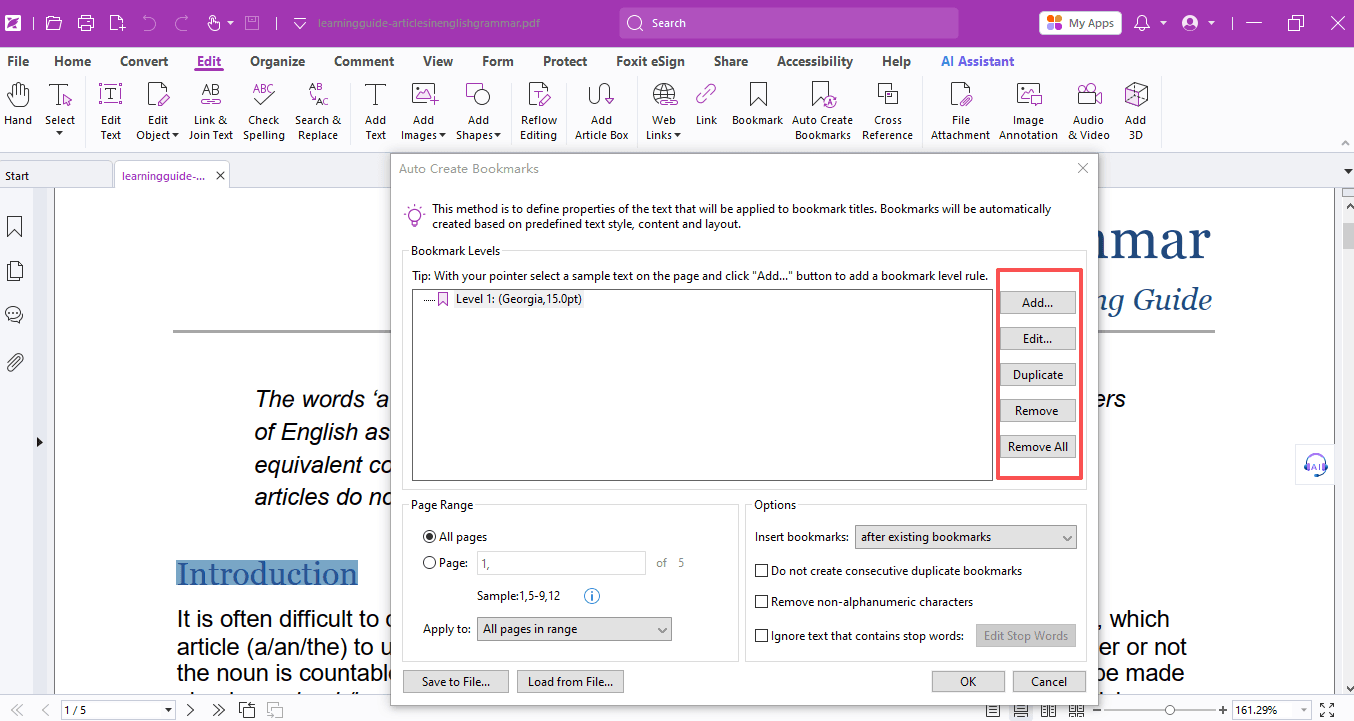This screenshot has width=1354, height=721.
Task: Open the Insert bookmarks dropdown
Action: pyautogui.click(x=966, y=537)
